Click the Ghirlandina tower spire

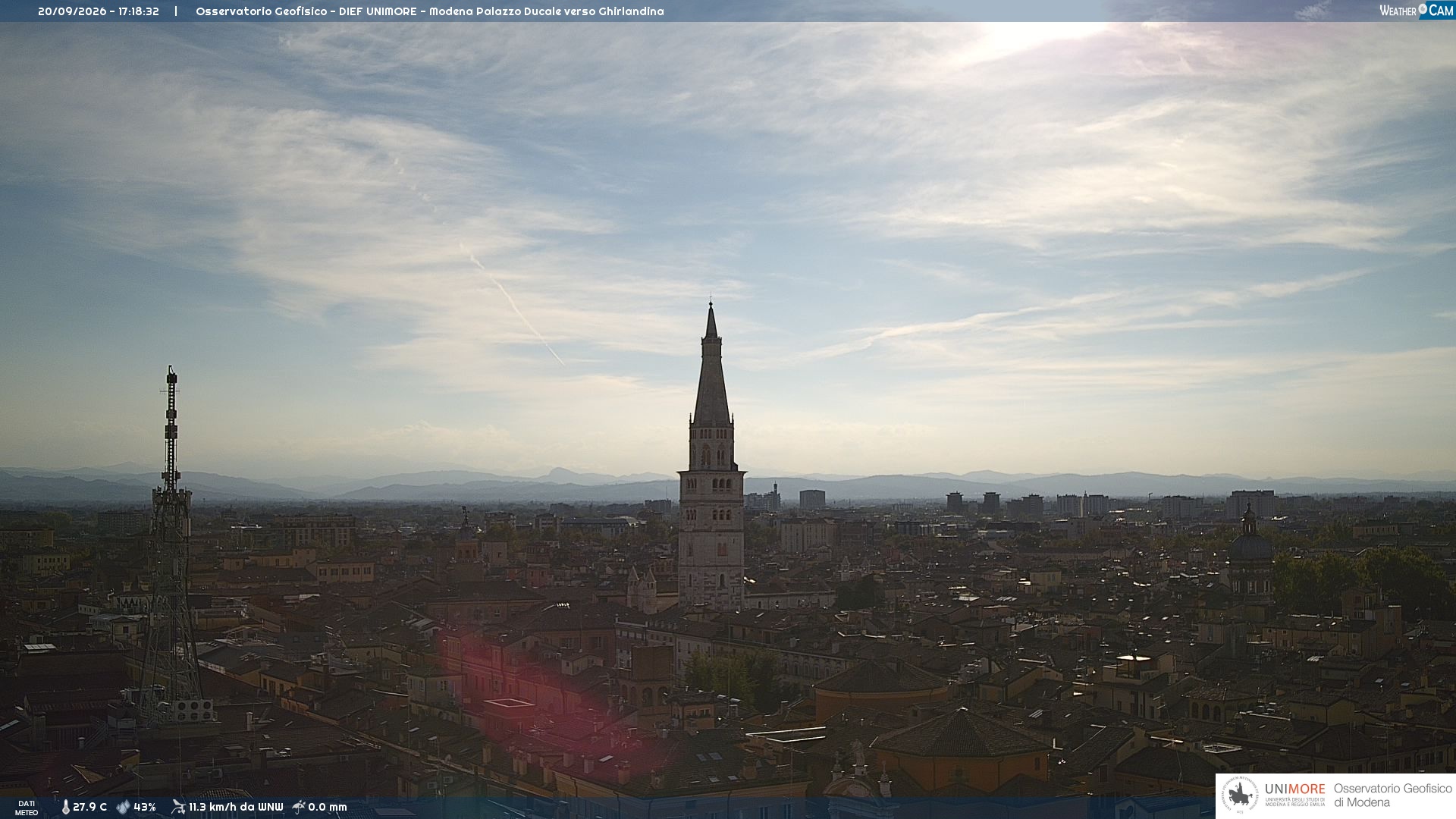[711, 364]
